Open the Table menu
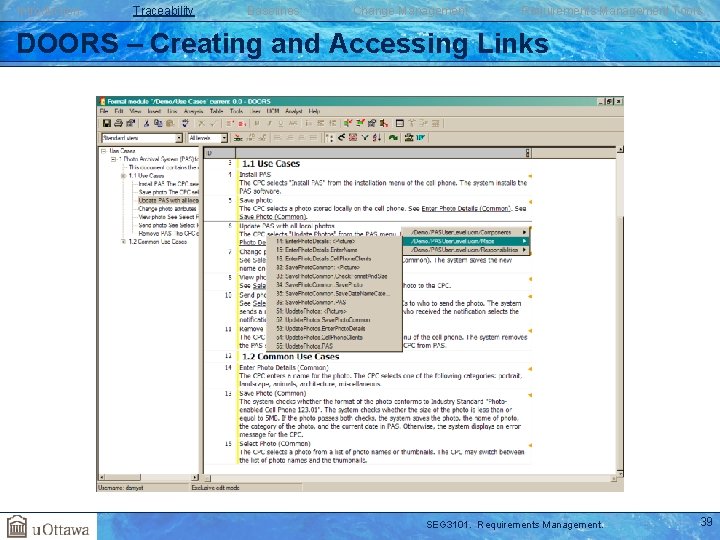This screenshot has width=720, height=540. (x=216, y=111)
